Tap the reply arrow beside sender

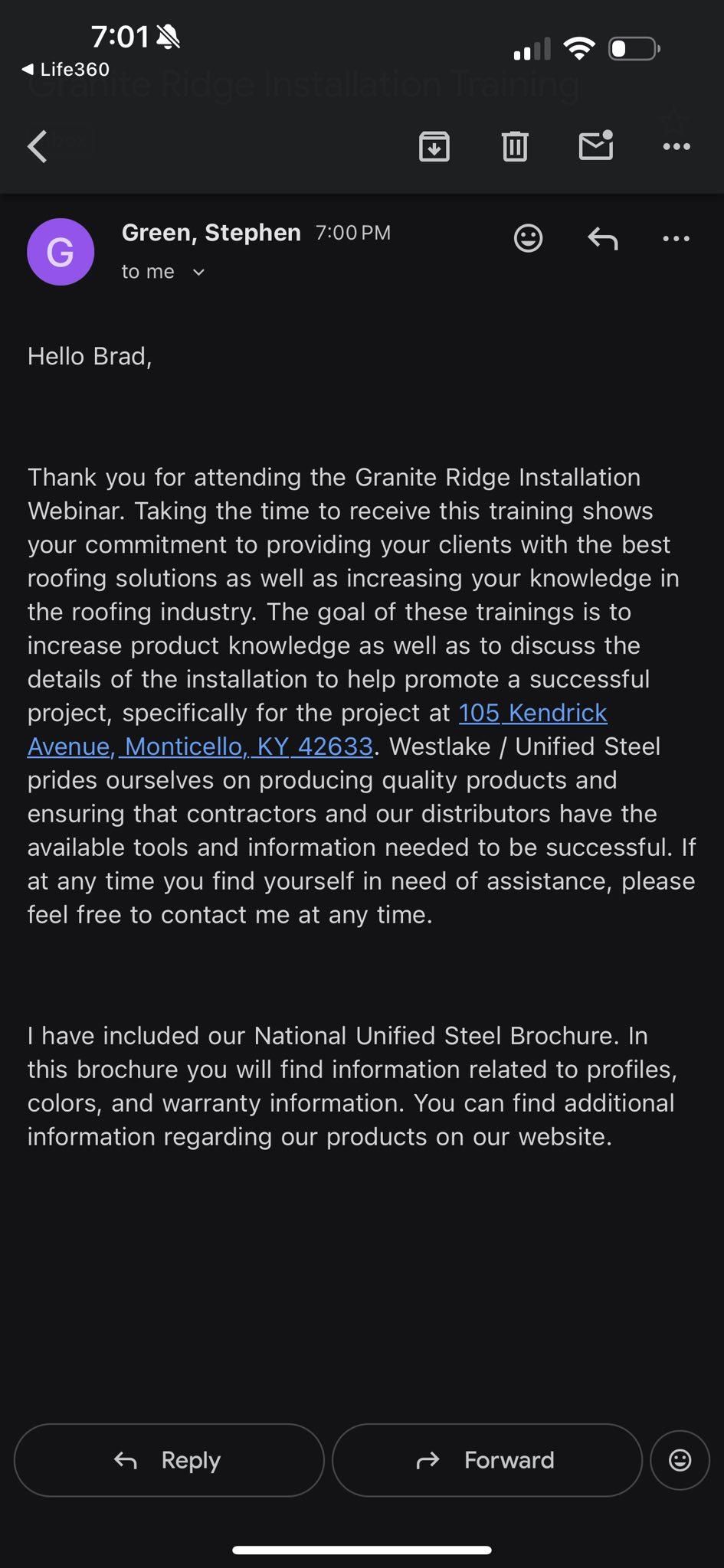pos(602,239)
